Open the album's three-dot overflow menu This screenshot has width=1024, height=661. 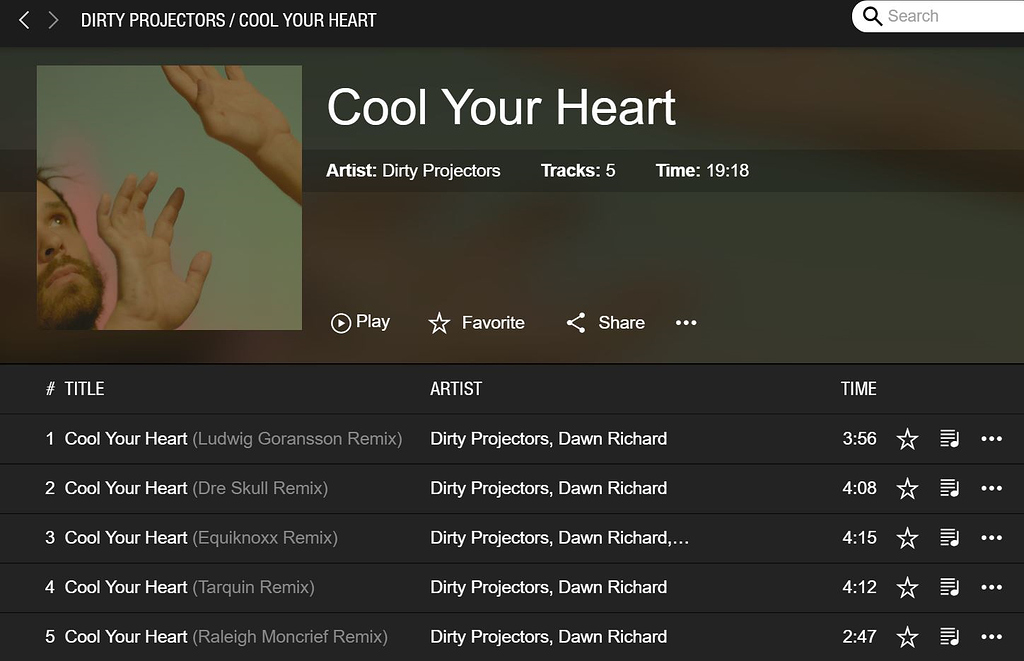(686, 322)
